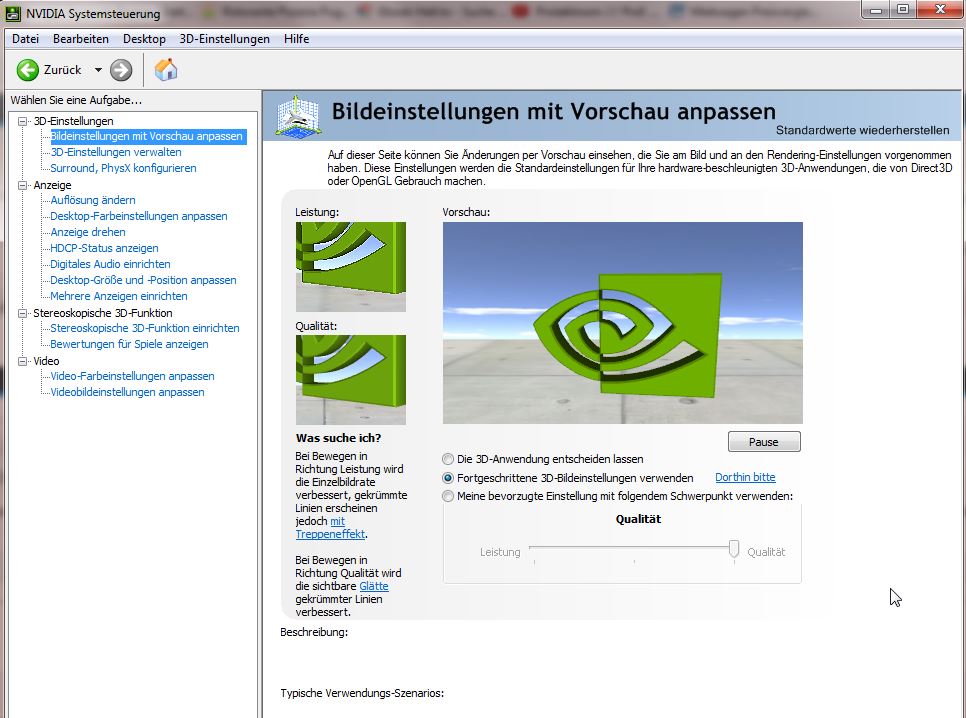
Task: Select 'Die 3D-Anwendung entscheiden lassen' option
Action: pos(448,459)
